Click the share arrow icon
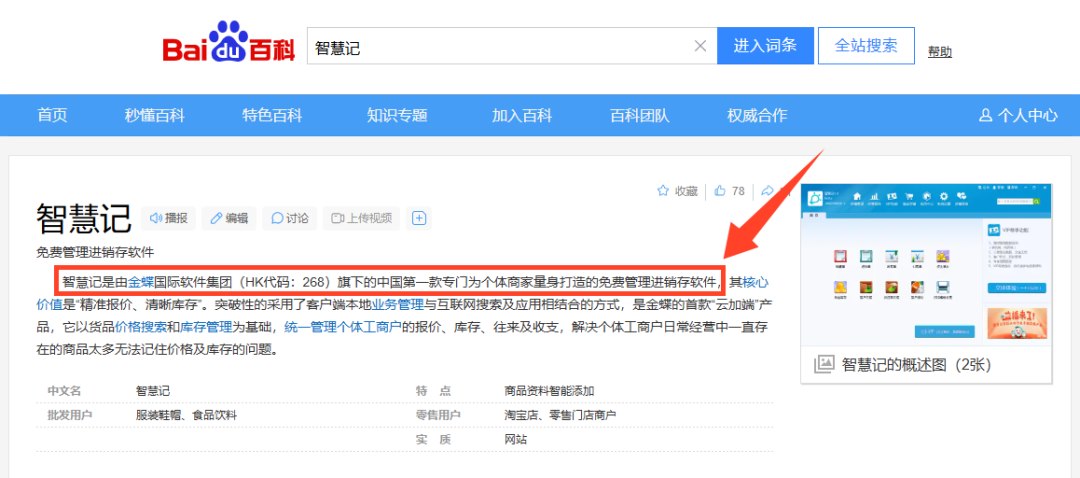Viewport: 1080px width, 478px height. tap(767, 191)
